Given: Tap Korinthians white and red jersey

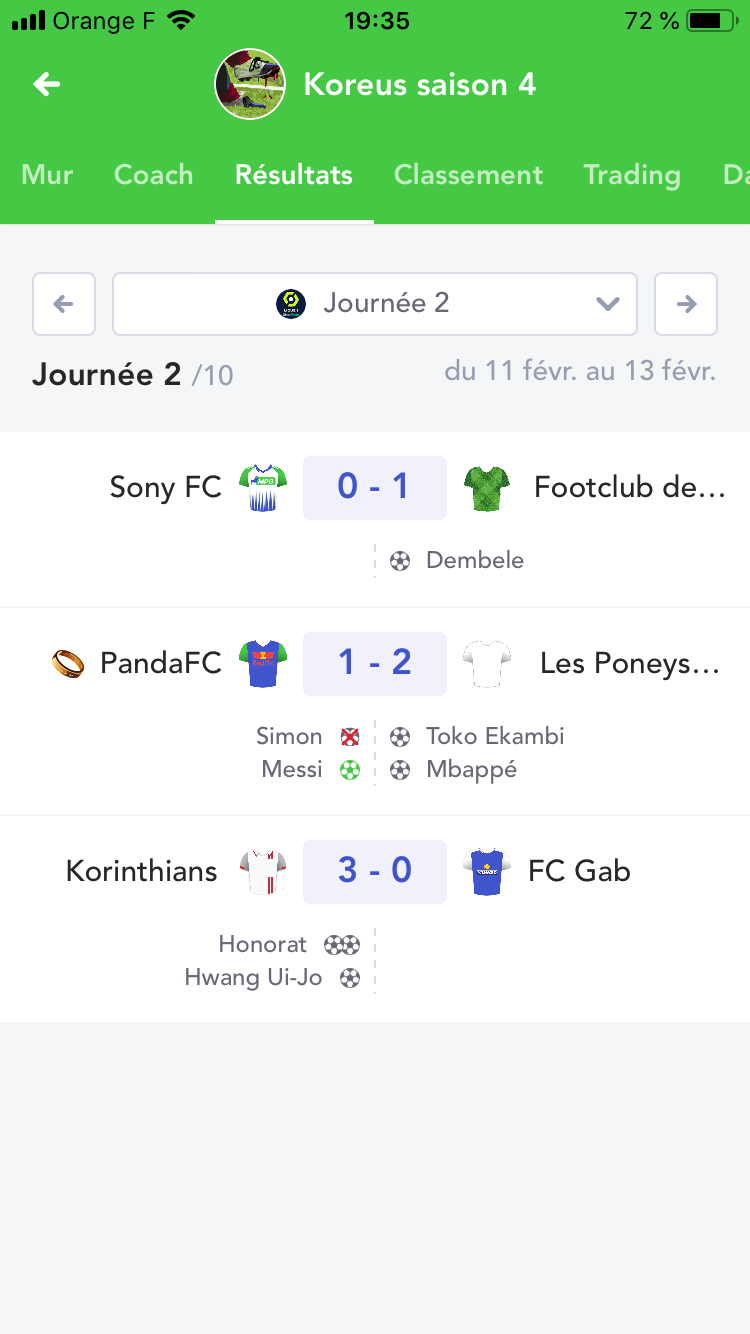Looking at the screenshot, I should (263, 871).
